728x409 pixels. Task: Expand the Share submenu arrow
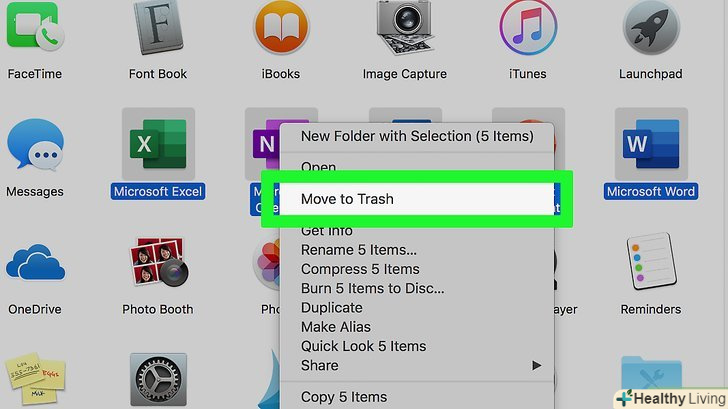click(536, 366)
